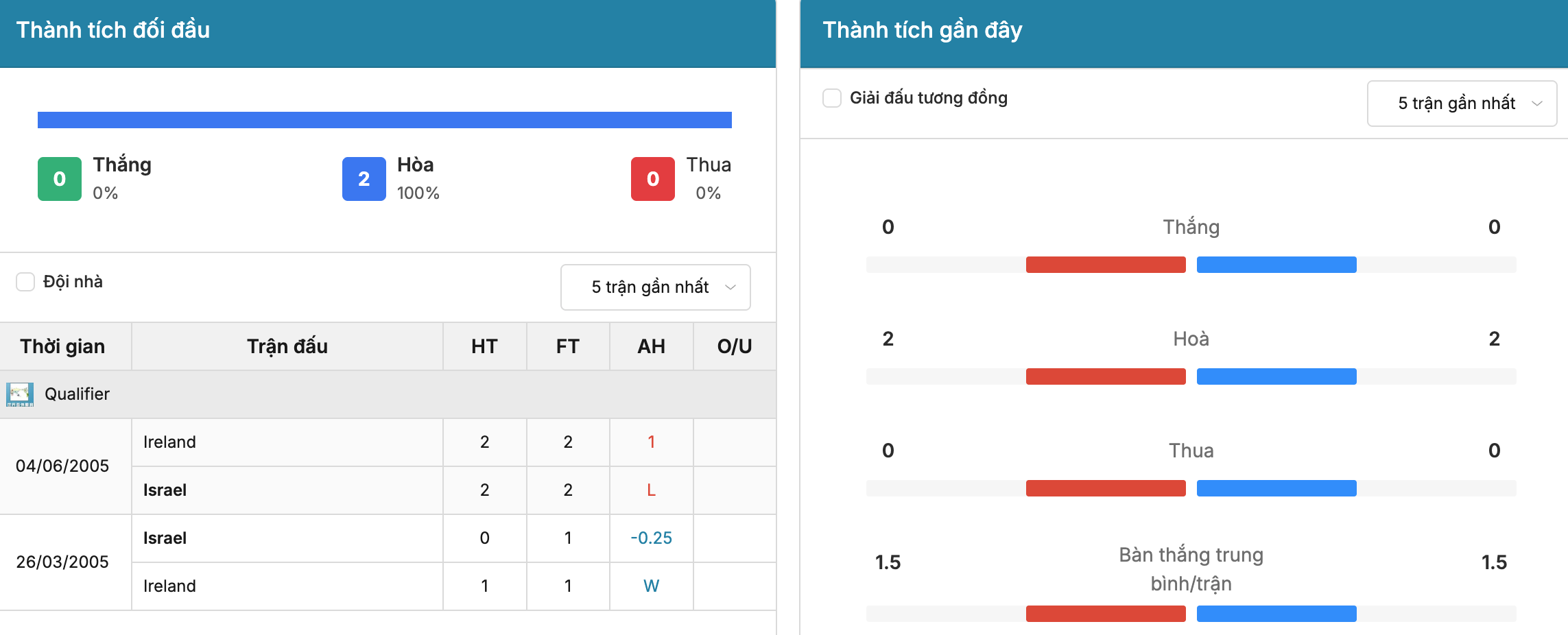Open Ireland in the 04/06/2005 match
The height and width of the screenshot is (635, 1568).
(169, 442)
